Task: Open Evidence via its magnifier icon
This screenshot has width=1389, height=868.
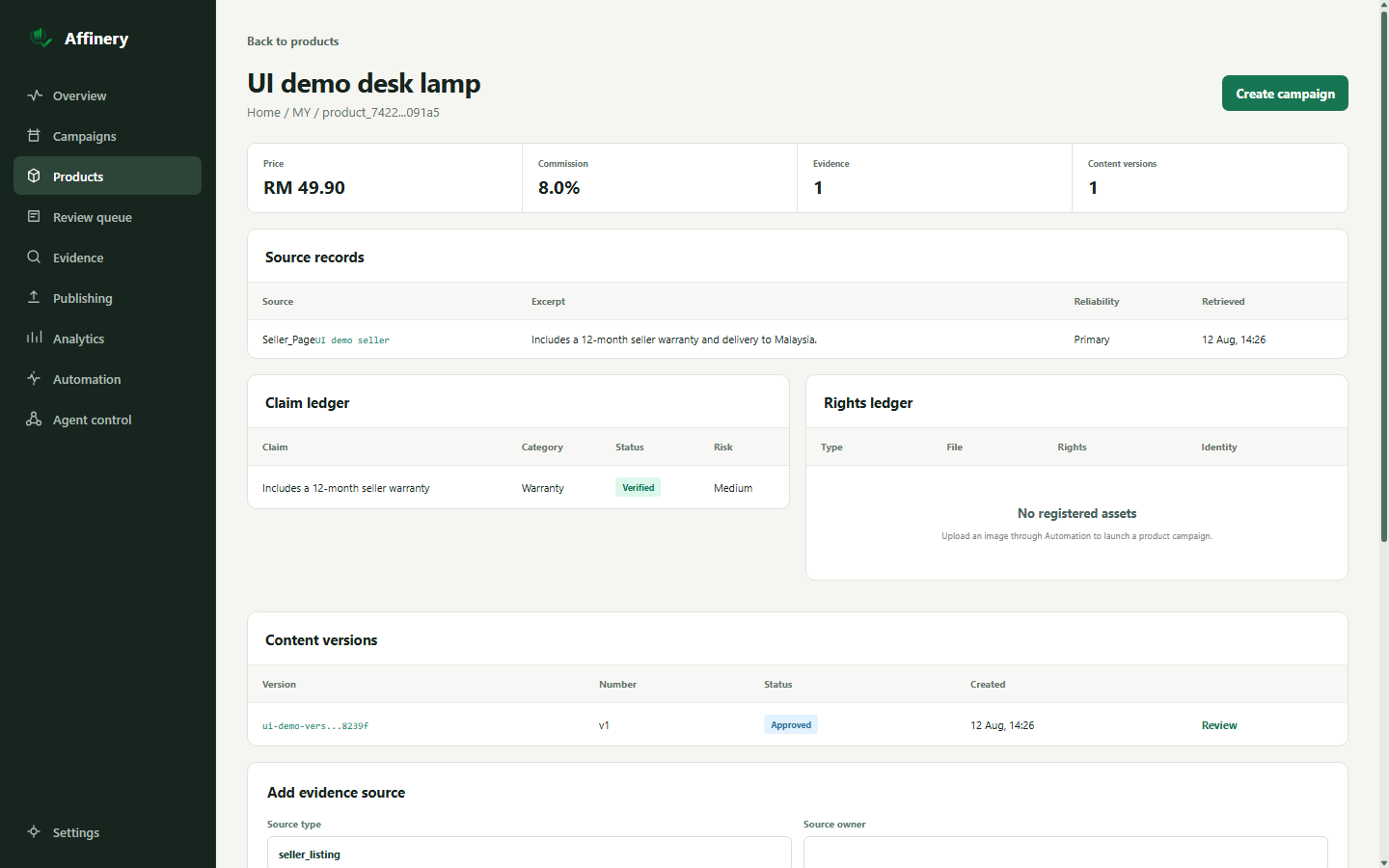Action: (34, 258)
